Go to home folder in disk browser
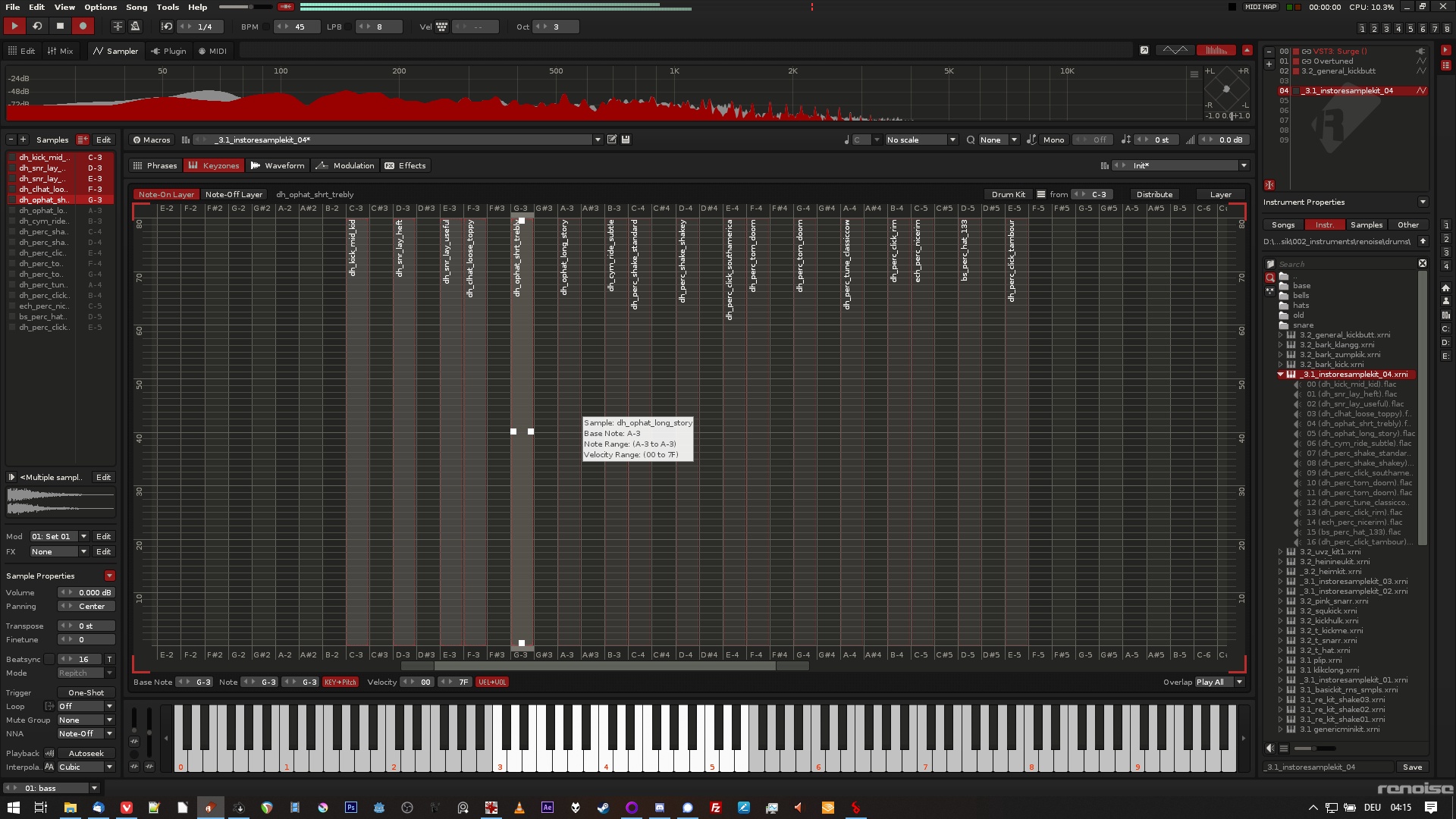This screenshot has height=819, width=1456. (x=1445, y=288)
